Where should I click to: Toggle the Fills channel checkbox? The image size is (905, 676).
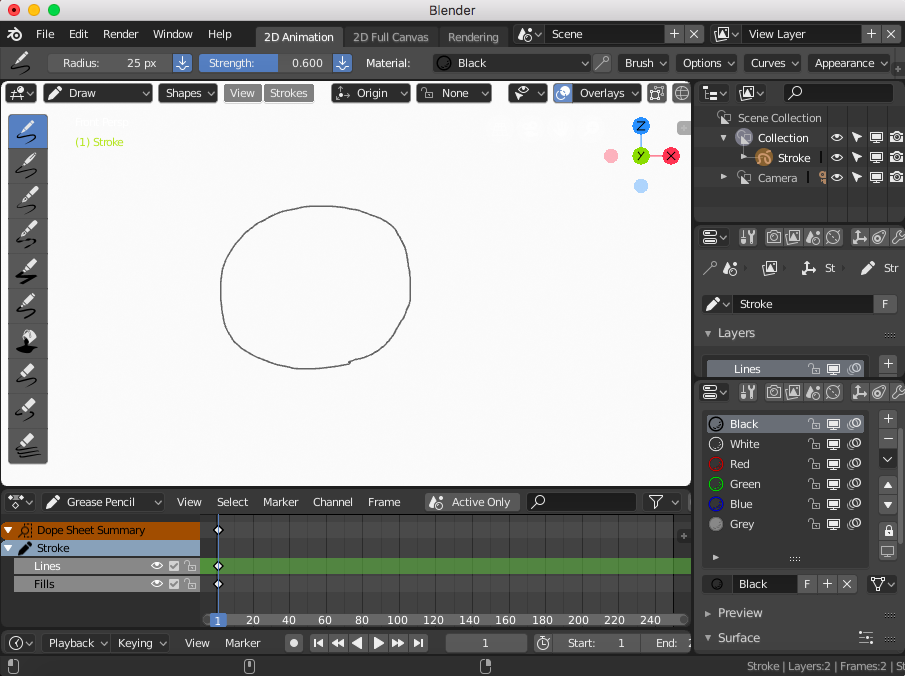(x=174, y=584)
